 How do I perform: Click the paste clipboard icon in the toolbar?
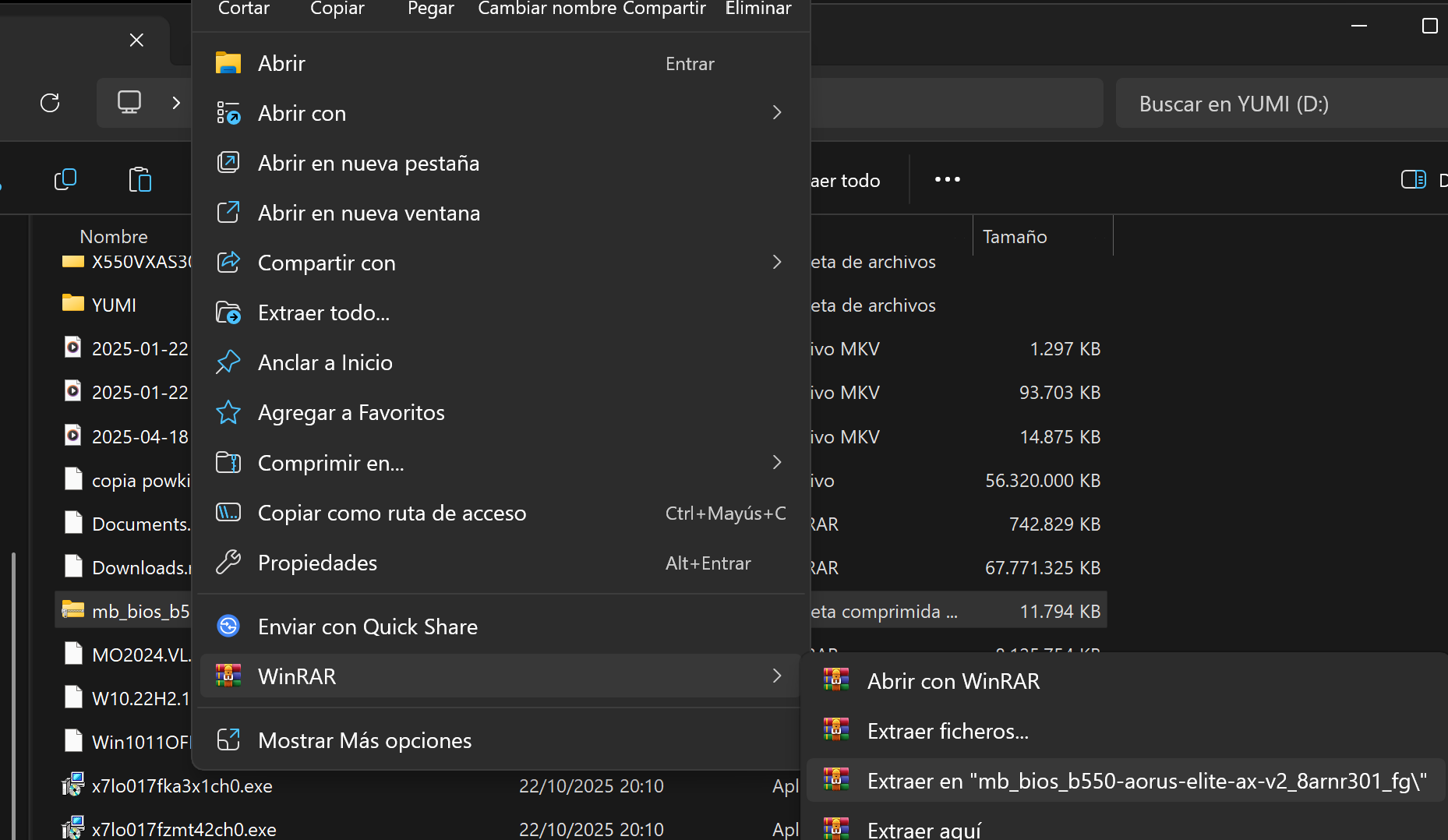tap(140, 180)
